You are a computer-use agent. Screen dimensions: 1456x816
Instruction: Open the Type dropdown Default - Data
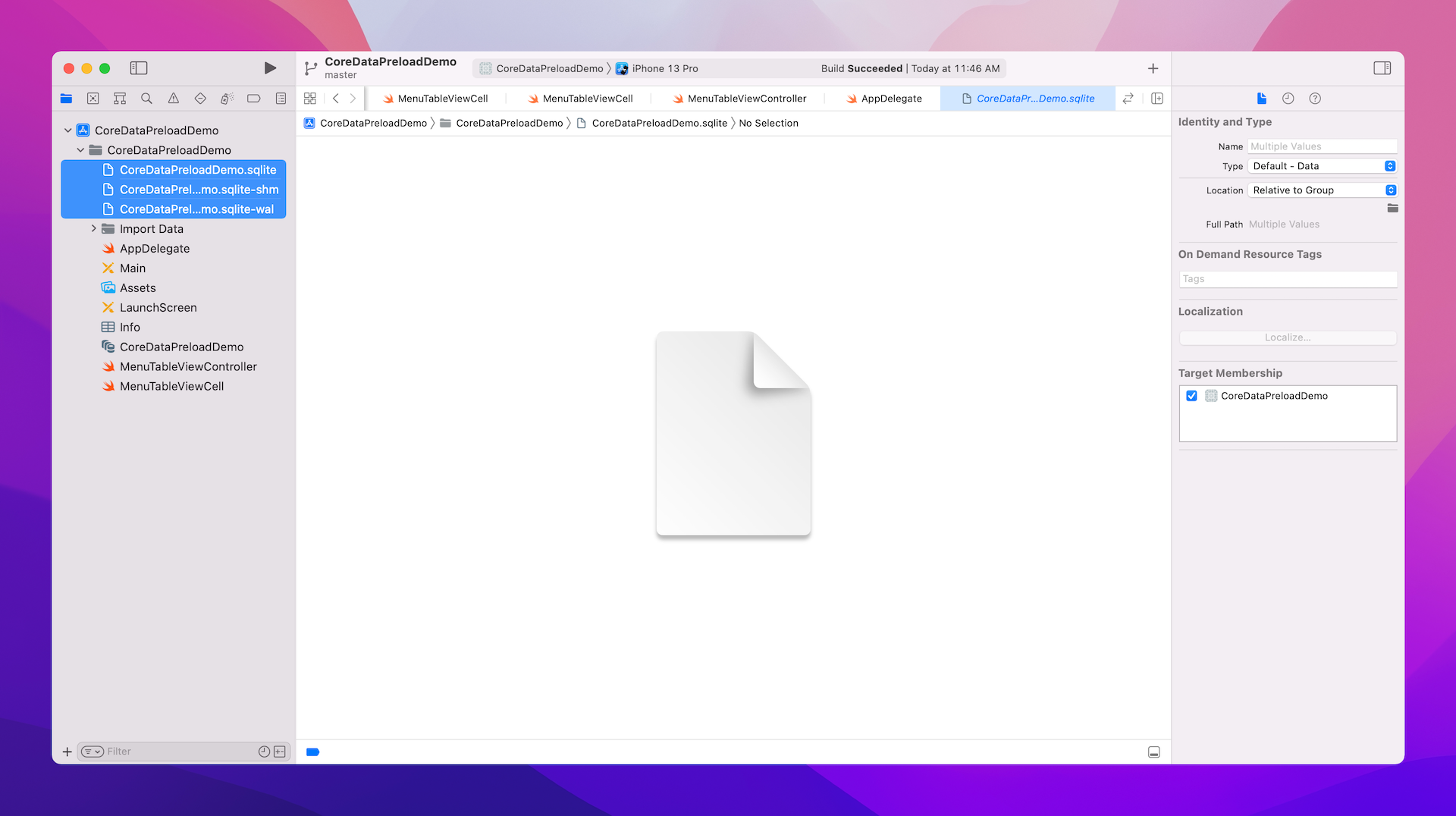click(x=1322, y=166)
